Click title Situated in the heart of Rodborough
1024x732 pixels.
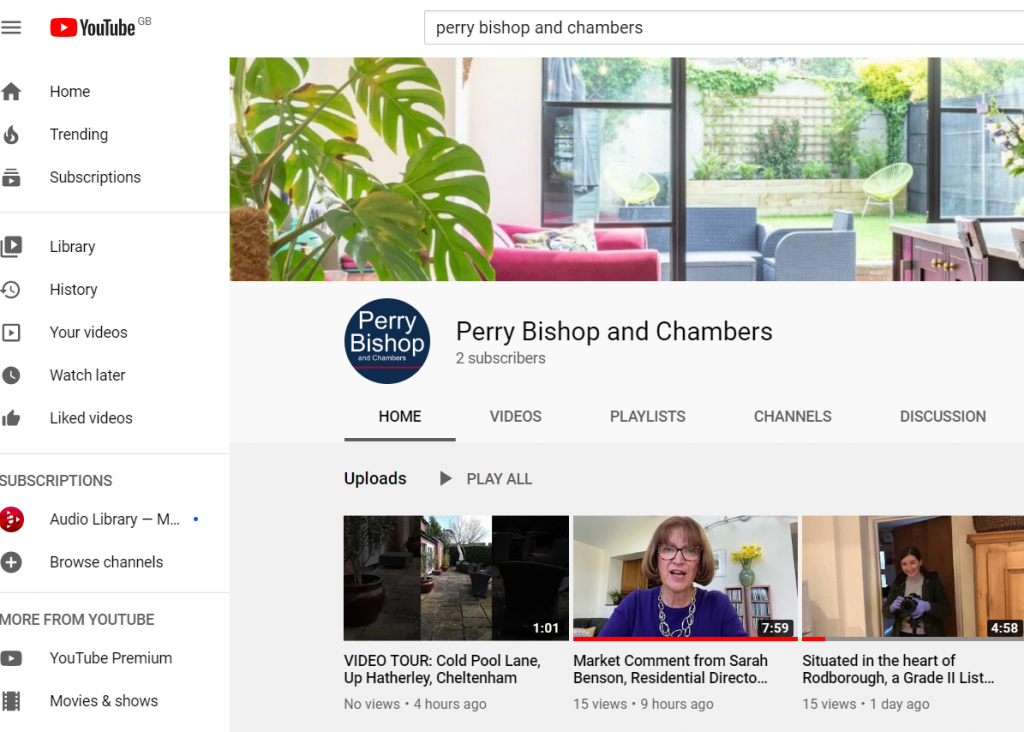(898, 669)
